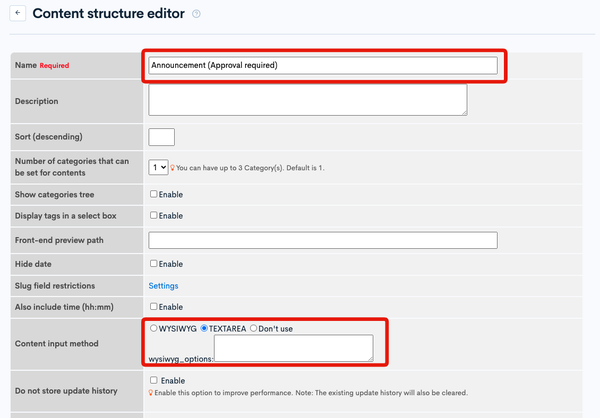Check Do not store update history
600x418 pixels.
pos(153,380)
